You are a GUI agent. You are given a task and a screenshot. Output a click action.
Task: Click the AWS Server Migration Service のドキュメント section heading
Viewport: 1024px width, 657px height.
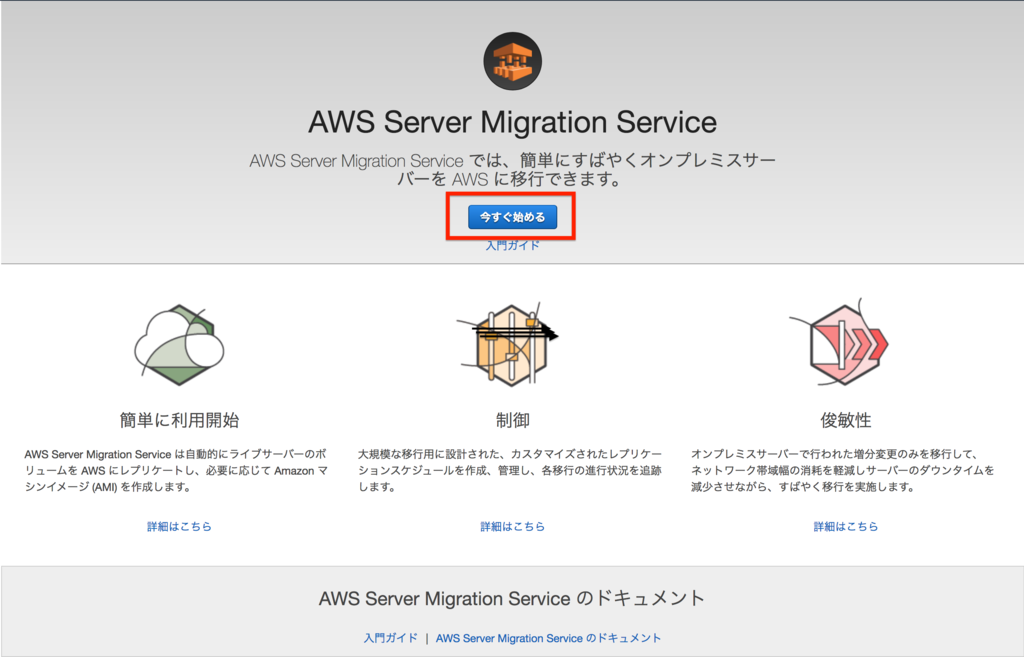[x=512, y=598]
